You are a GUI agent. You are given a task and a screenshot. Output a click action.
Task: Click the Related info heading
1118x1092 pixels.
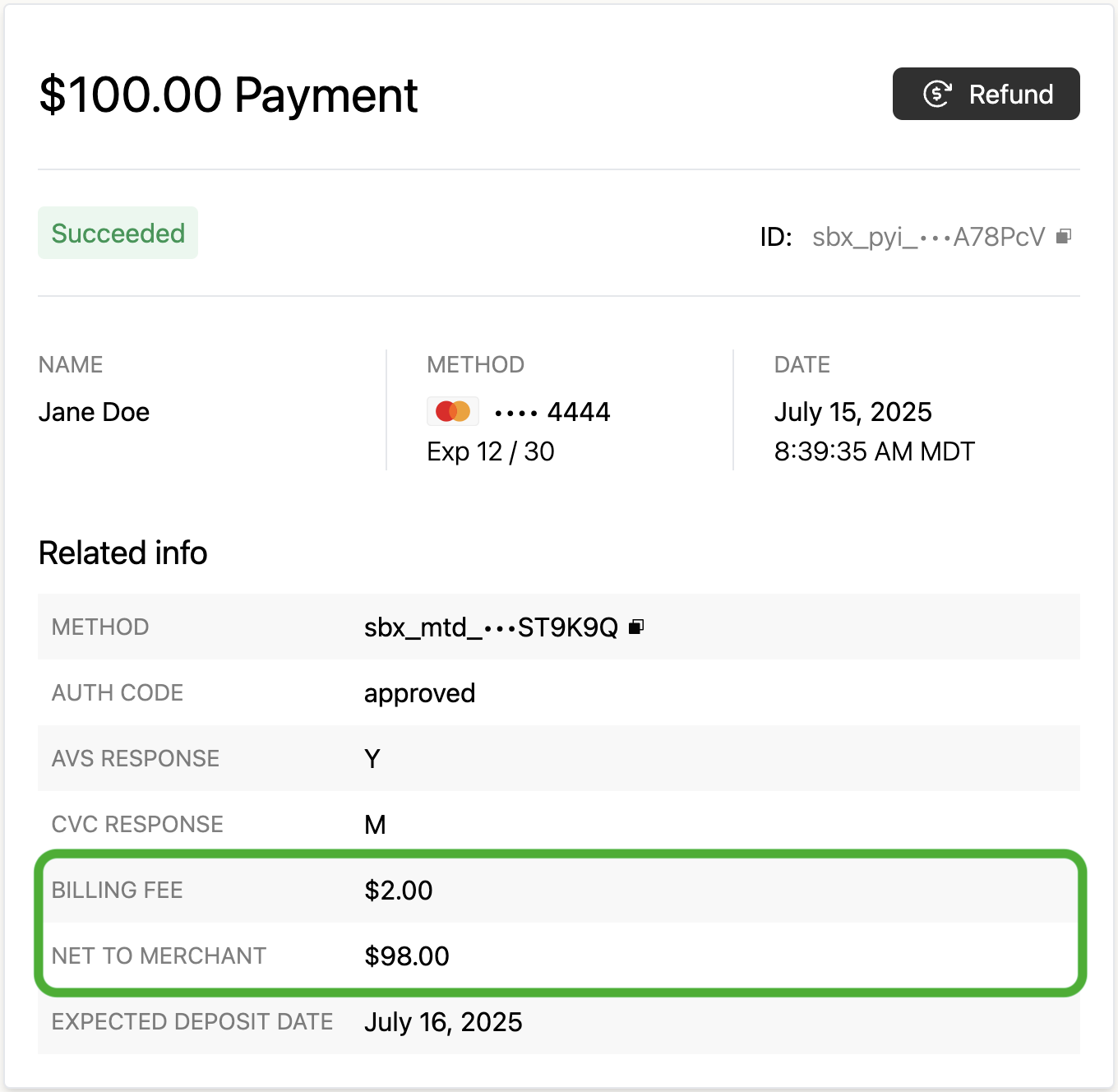[x=122, y=553]
